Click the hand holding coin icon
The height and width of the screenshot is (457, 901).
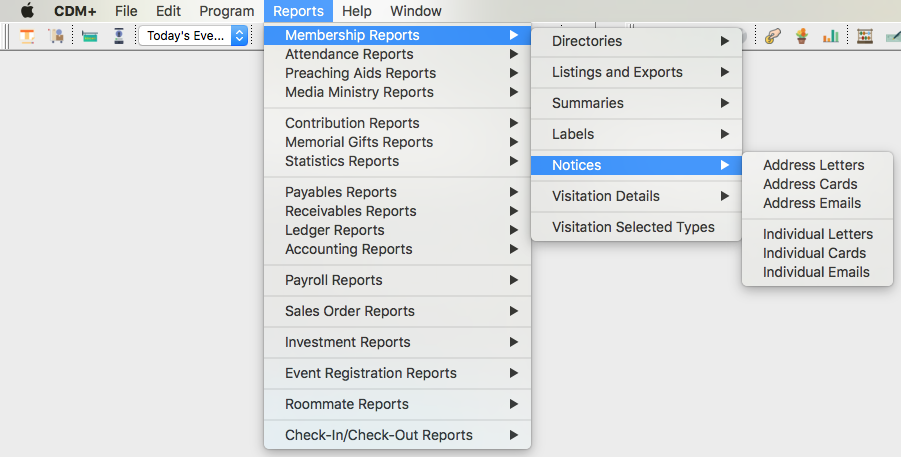tap(772, 36)
